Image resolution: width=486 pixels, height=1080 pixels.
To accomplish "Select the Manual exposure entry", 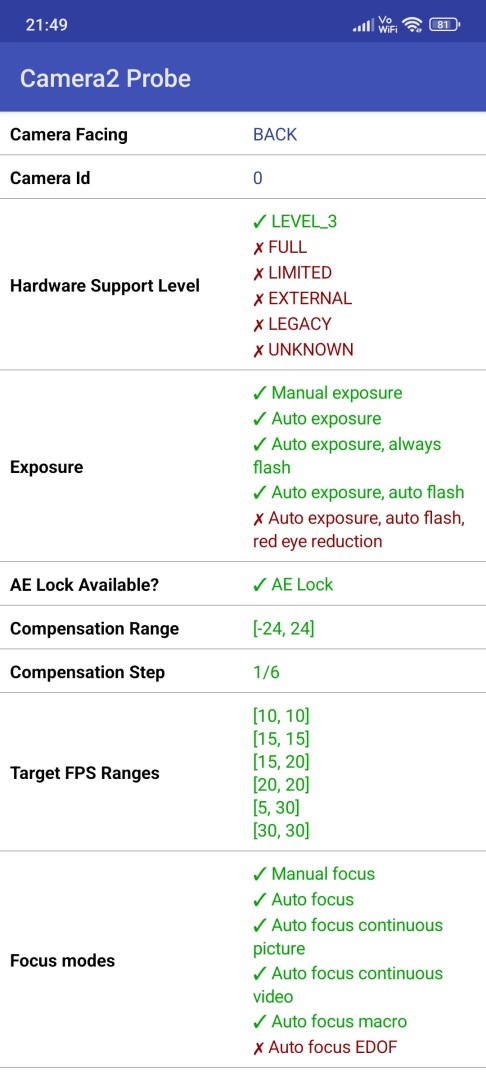I will click(x=328, y=393).
